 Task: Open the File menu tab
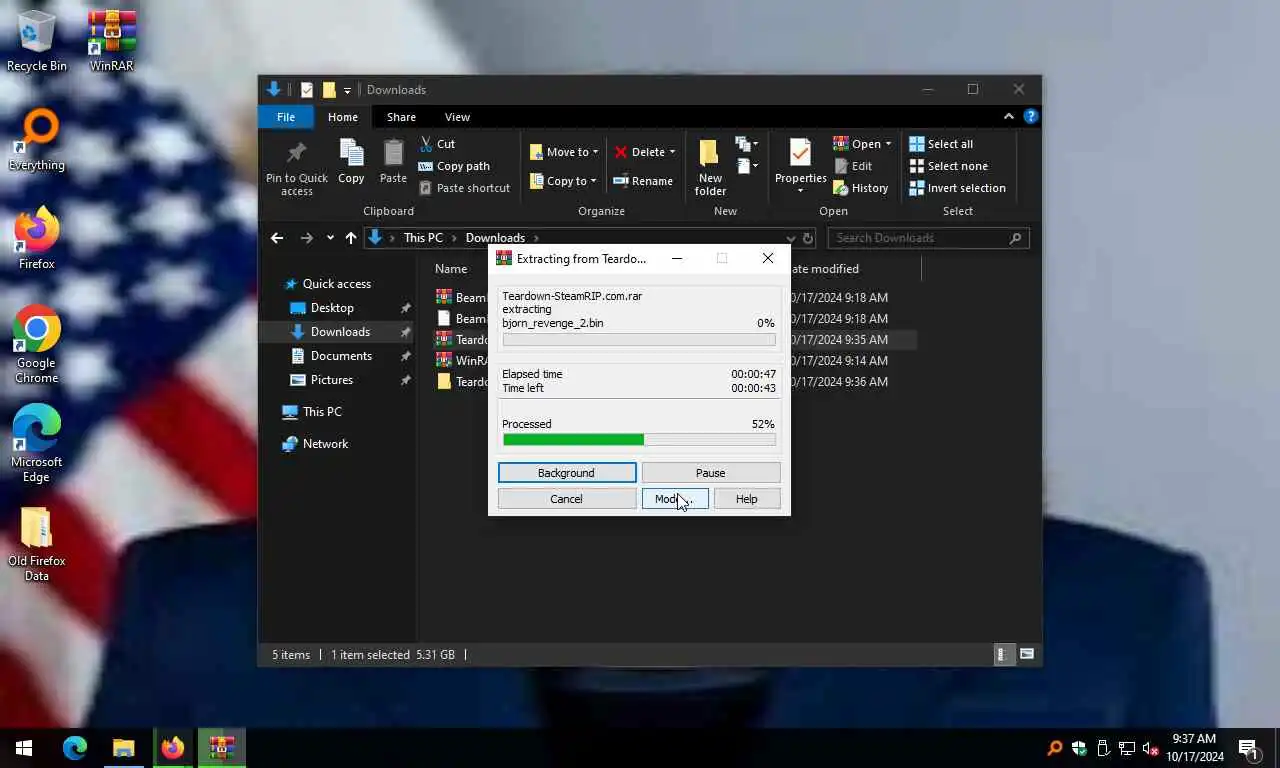(x=286, y=117)
